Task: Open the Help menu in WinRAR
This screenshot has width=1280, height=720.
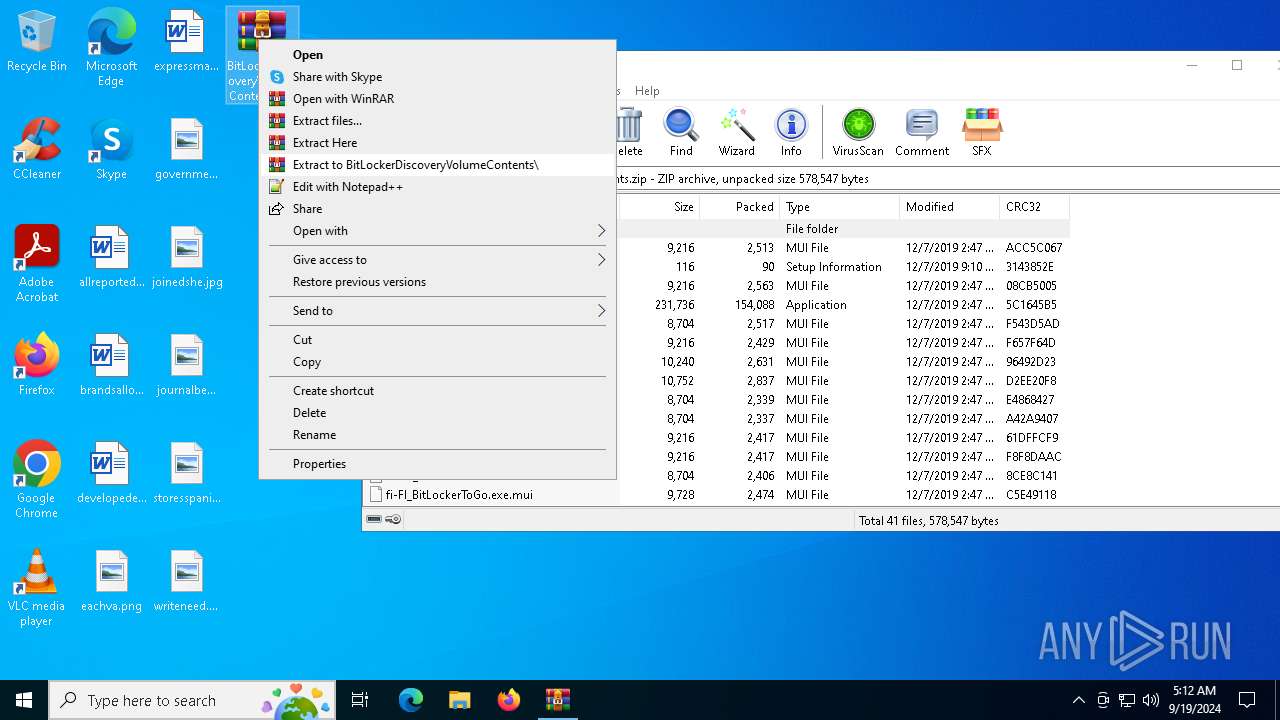Action: 647,91
